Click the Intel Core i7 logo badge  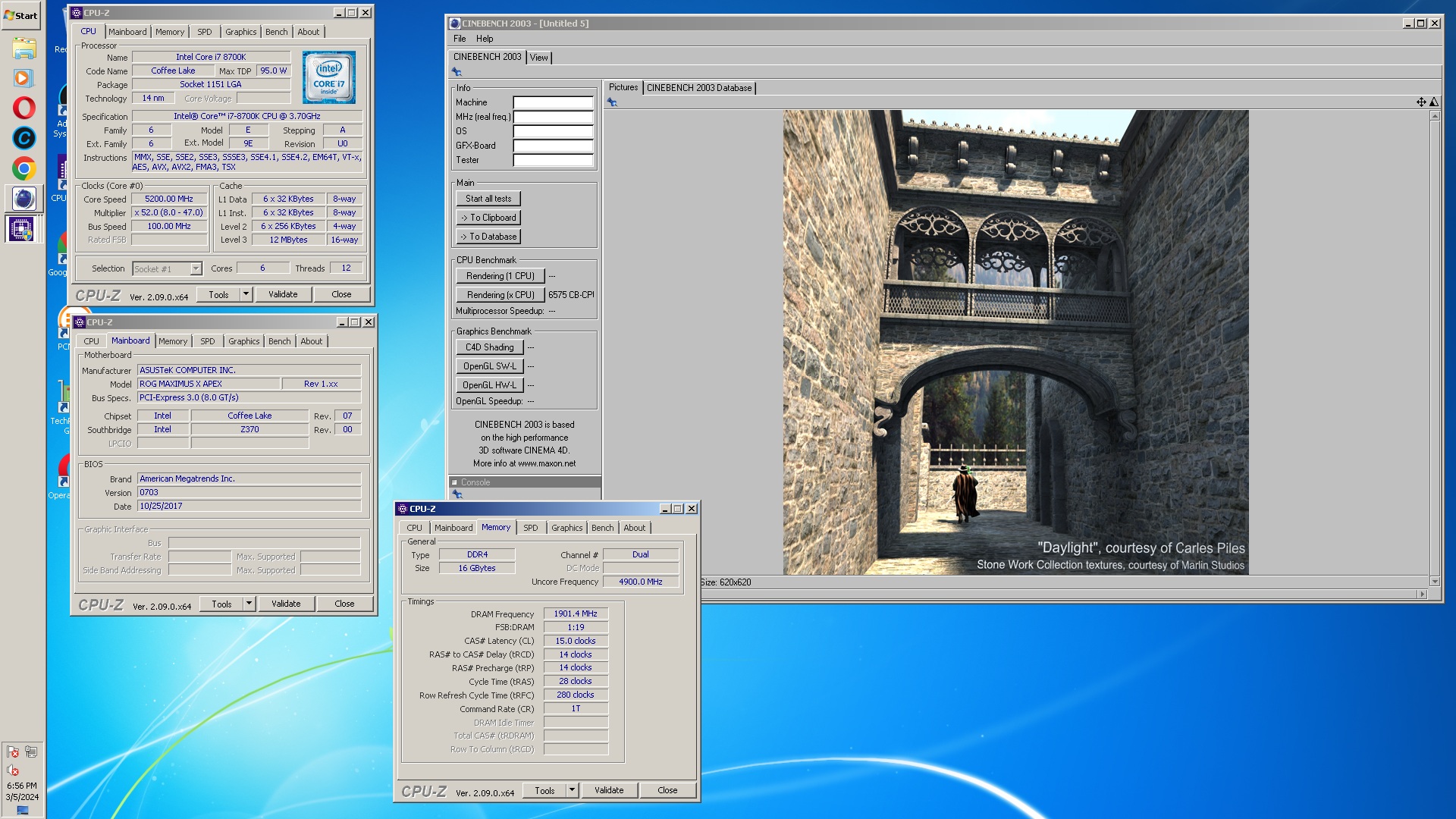[329, 77]
